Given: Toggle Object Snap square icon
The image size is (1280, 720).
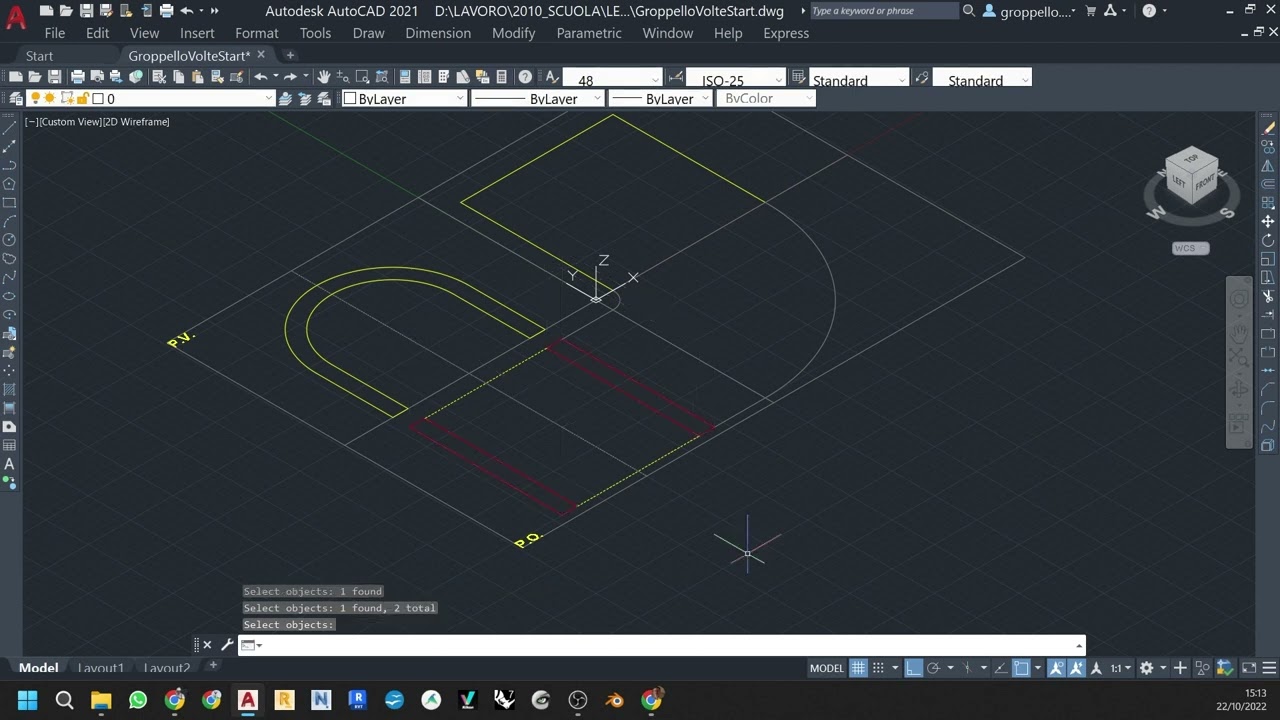Looking at the screenshot, I should pyautogui.click(x=1021, y=668).
